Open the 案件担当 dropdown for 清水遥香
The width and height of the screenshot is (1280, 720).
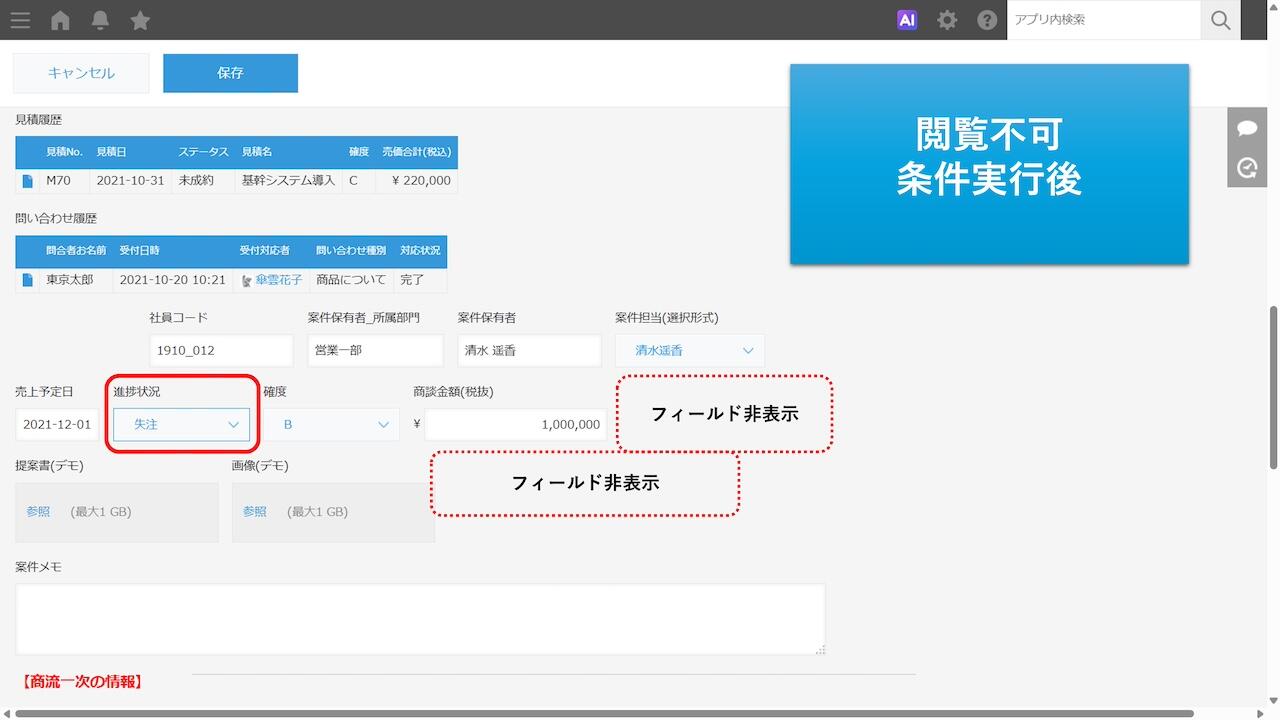(x=689, y=350)
